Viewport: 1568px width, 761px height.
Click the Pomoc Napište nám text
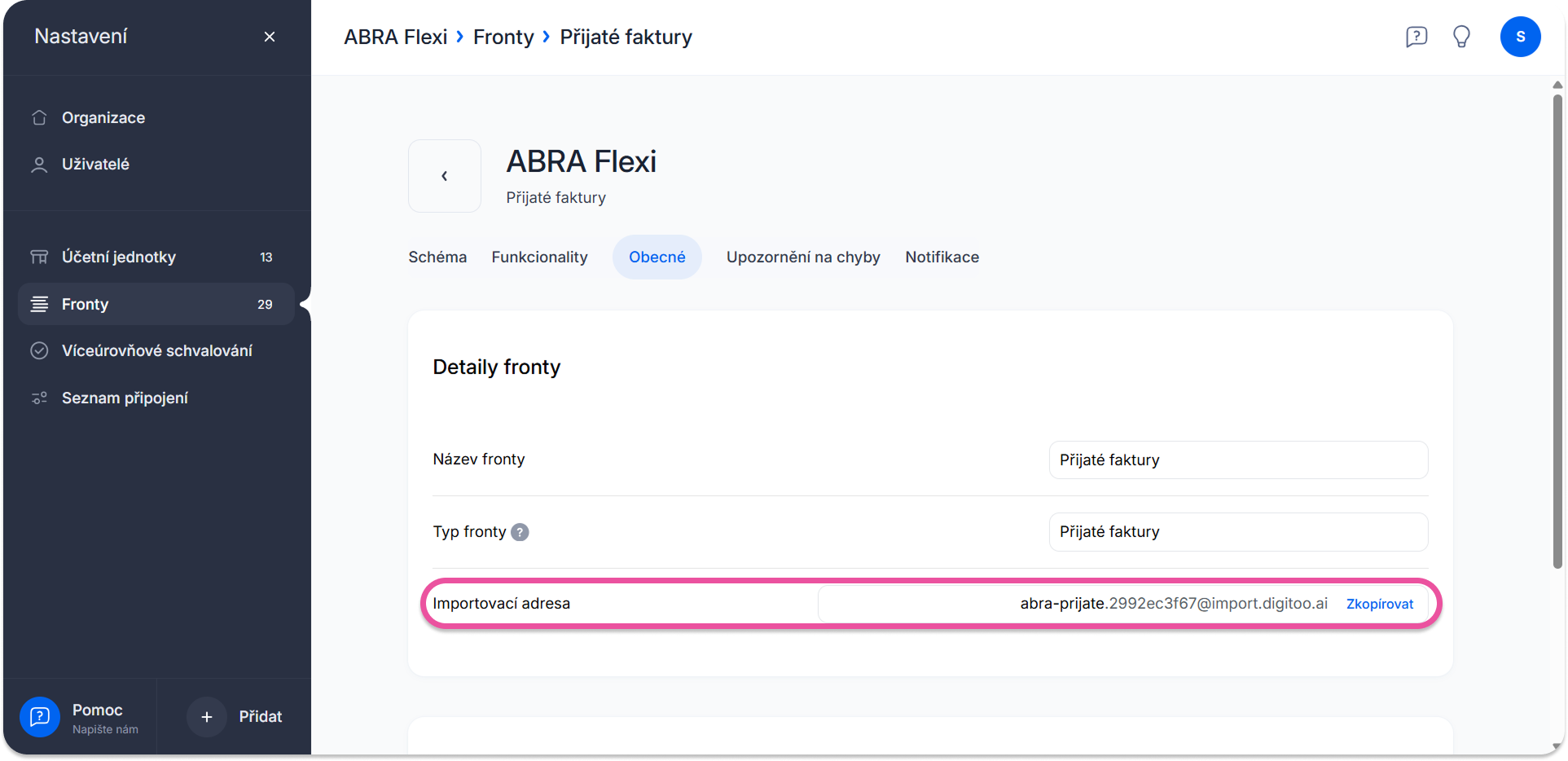(105, 719)
